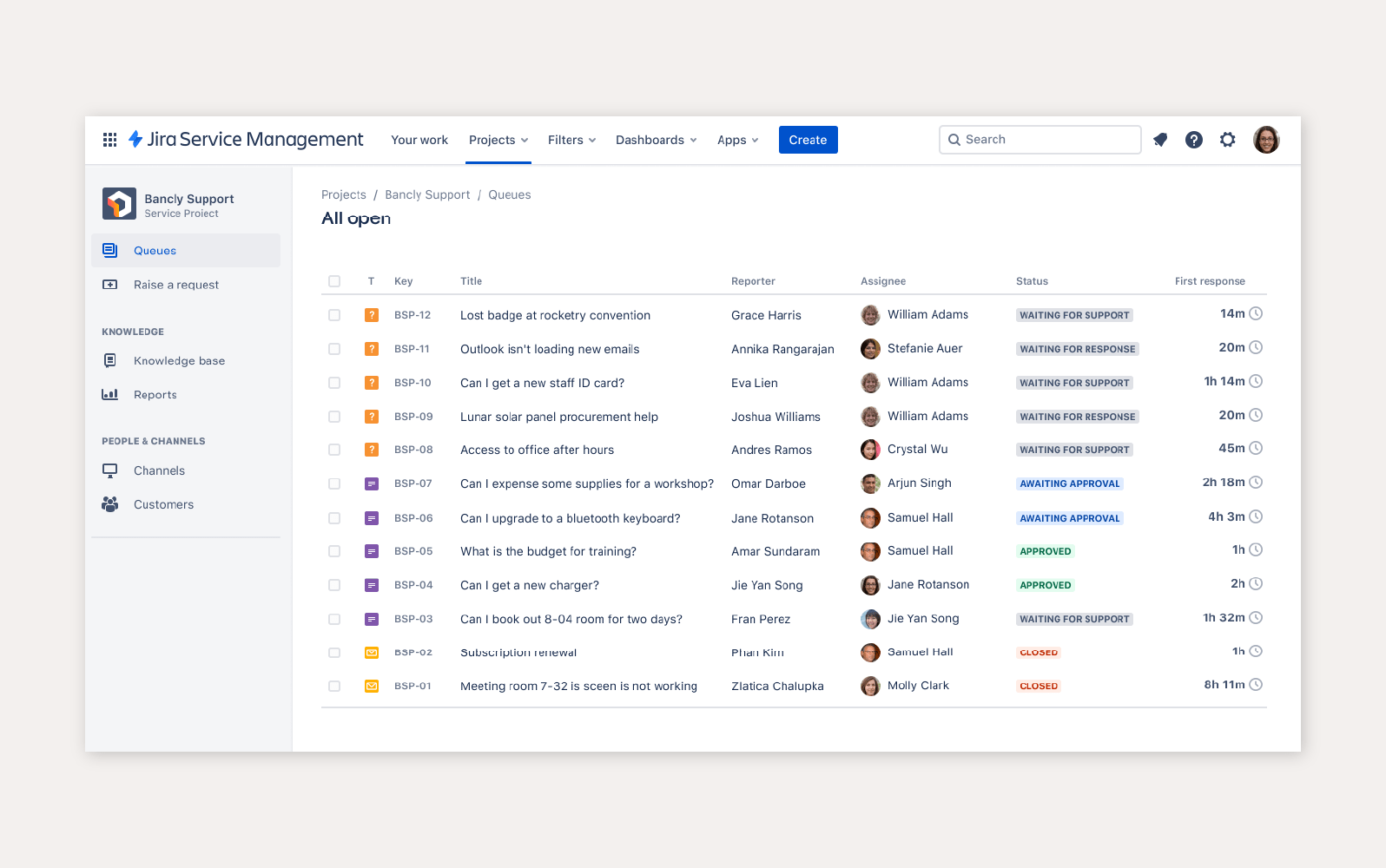The height and width of the screenshot is (868, 1386).
Task: Expand the Apps dropdown menu
Action: coord(737,140)
